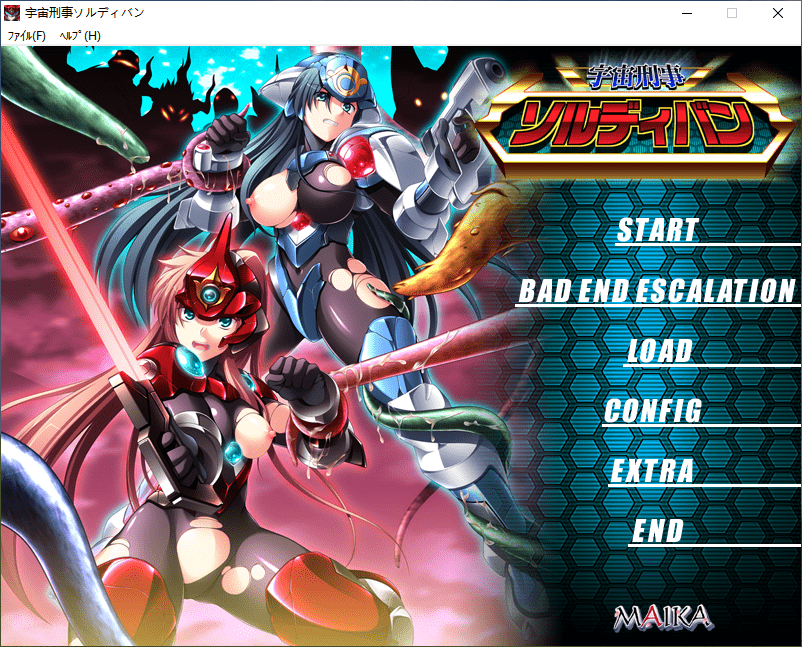The width and height of the screenshot is (802, 647).
Task: Open the ファイル(F) menu
Action: coord(26,36)
